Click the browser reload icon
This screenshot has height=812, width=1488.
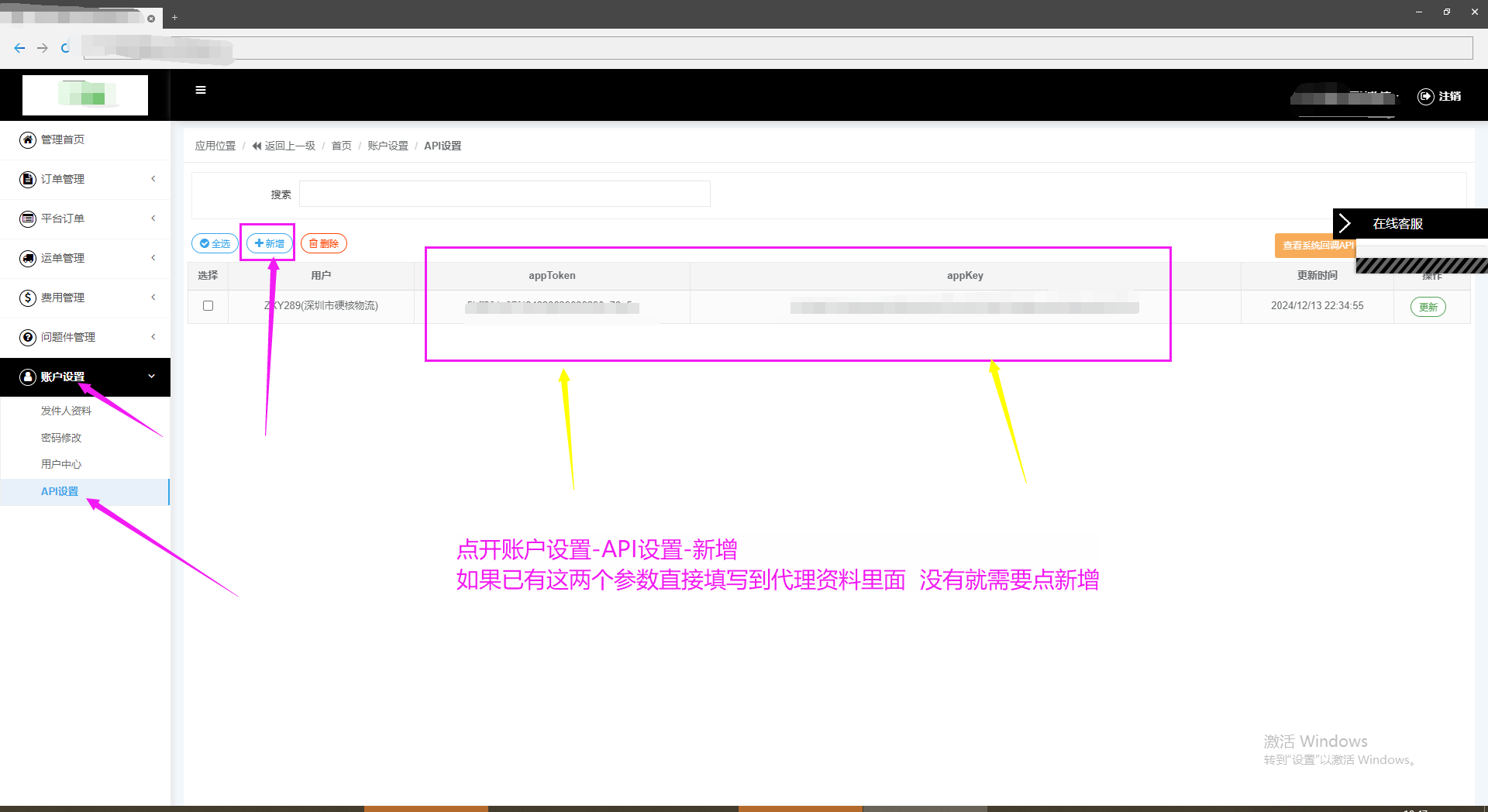66,48
